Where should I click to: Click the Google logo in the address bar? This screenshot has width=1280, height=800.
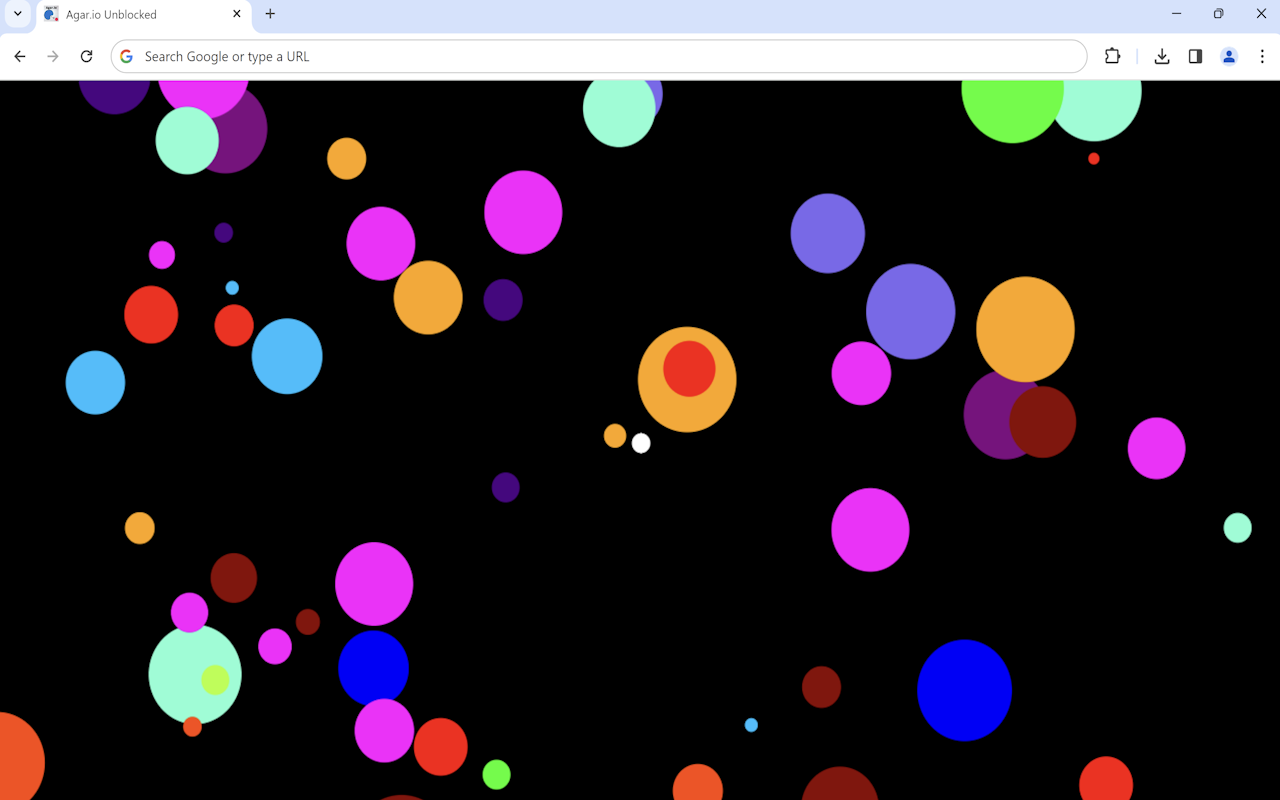pyautogui.click(x=126, y=56)
